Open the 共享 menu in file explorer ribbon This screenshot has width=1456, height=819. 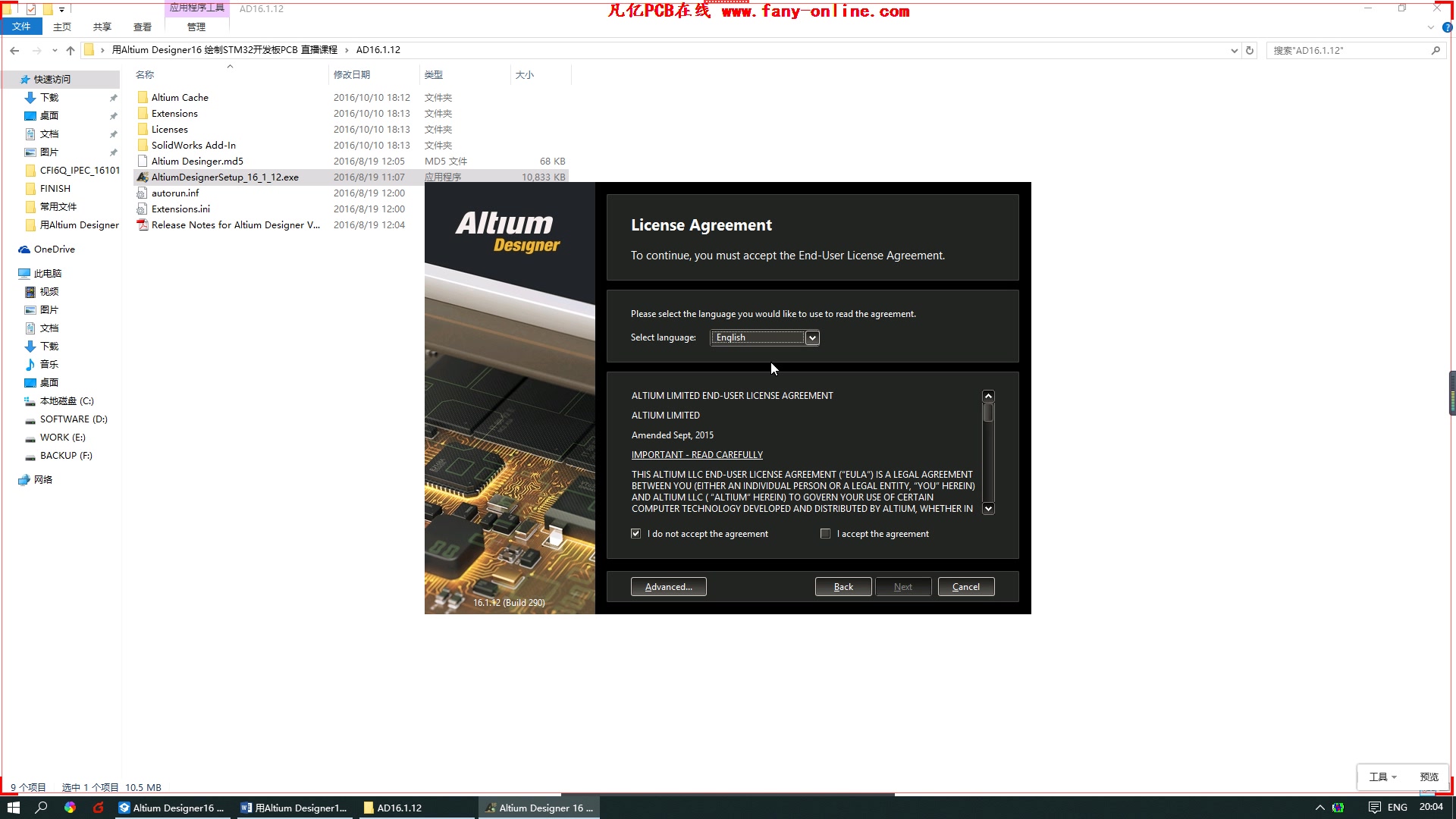(x=102, y=27)
